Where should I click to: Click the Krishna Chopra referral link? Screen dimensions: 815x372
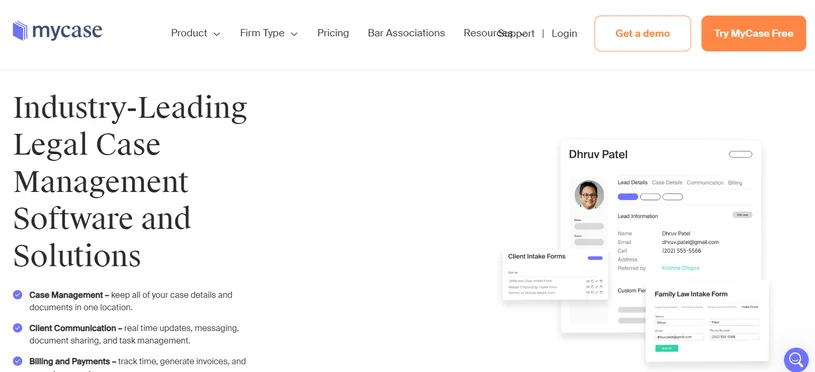point(680,268)
